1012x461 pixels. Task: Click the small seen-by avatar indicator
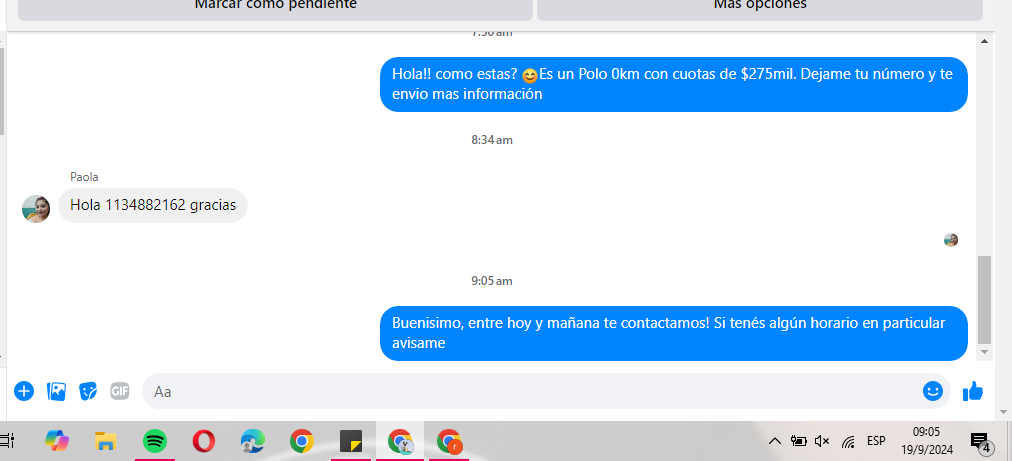(x=950, y=240)
